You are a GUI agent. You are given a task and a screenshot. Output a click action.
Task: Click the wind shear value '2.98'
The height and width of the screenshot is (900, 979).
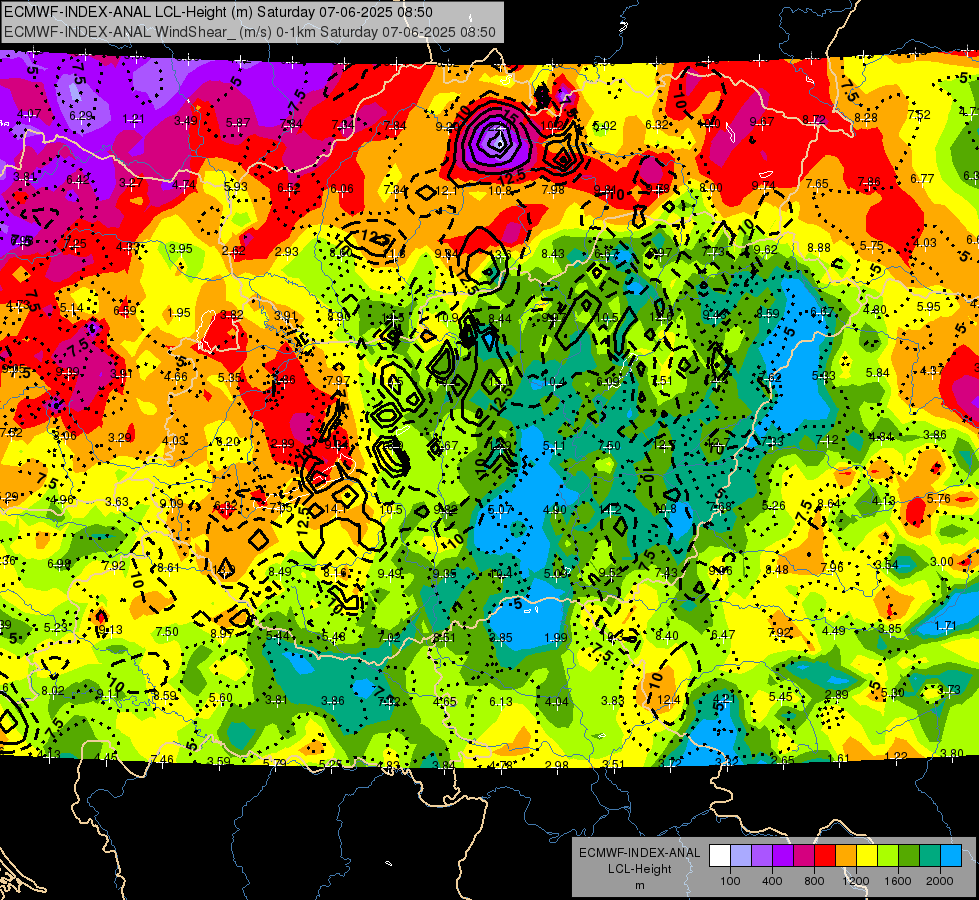[x=557, y=765]
